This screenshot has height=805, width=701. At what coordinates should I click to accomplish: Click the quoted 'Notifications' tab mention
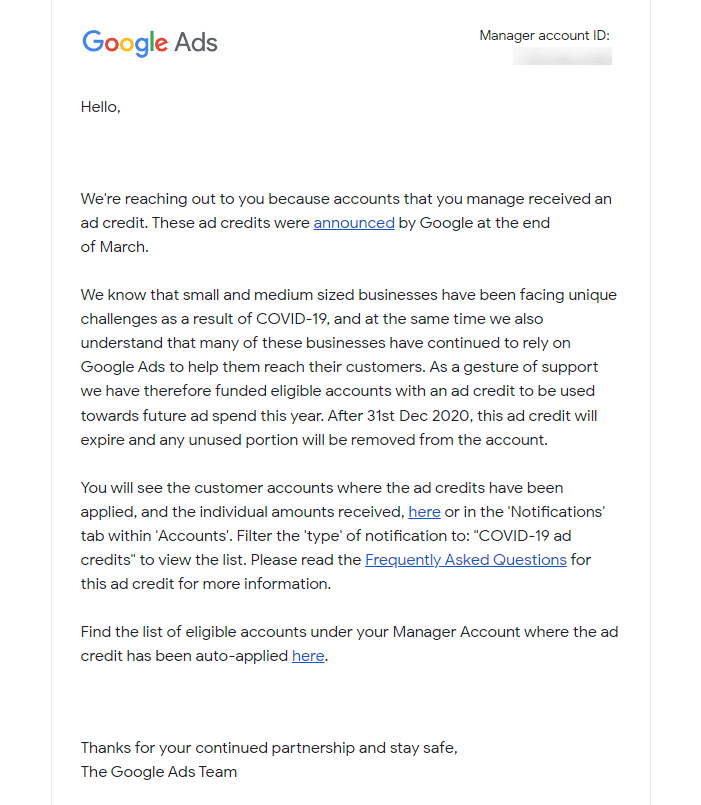(557, 512)
